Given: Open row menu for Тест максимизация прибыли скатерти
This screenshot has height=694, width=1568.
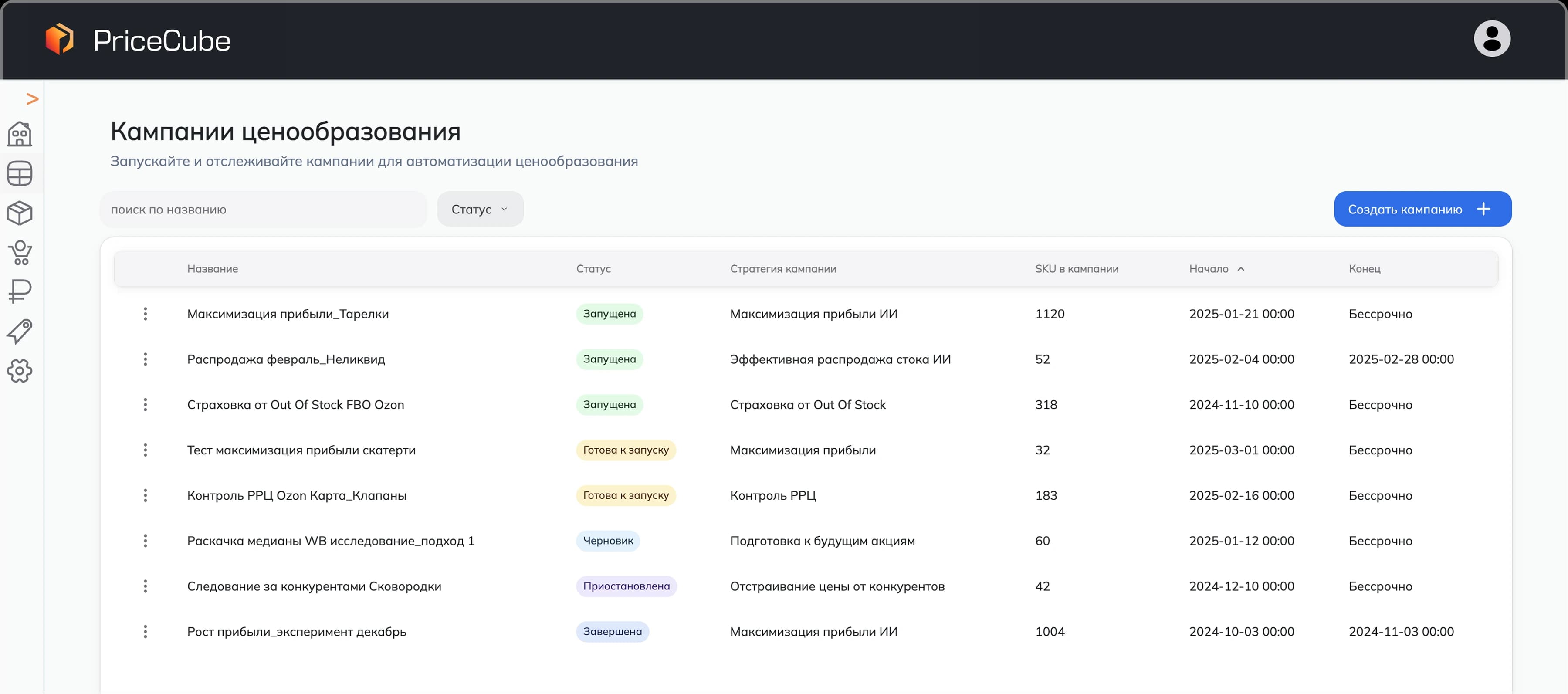Looking at the screenshot, I should pyautogui.click(x=145, y=450).
